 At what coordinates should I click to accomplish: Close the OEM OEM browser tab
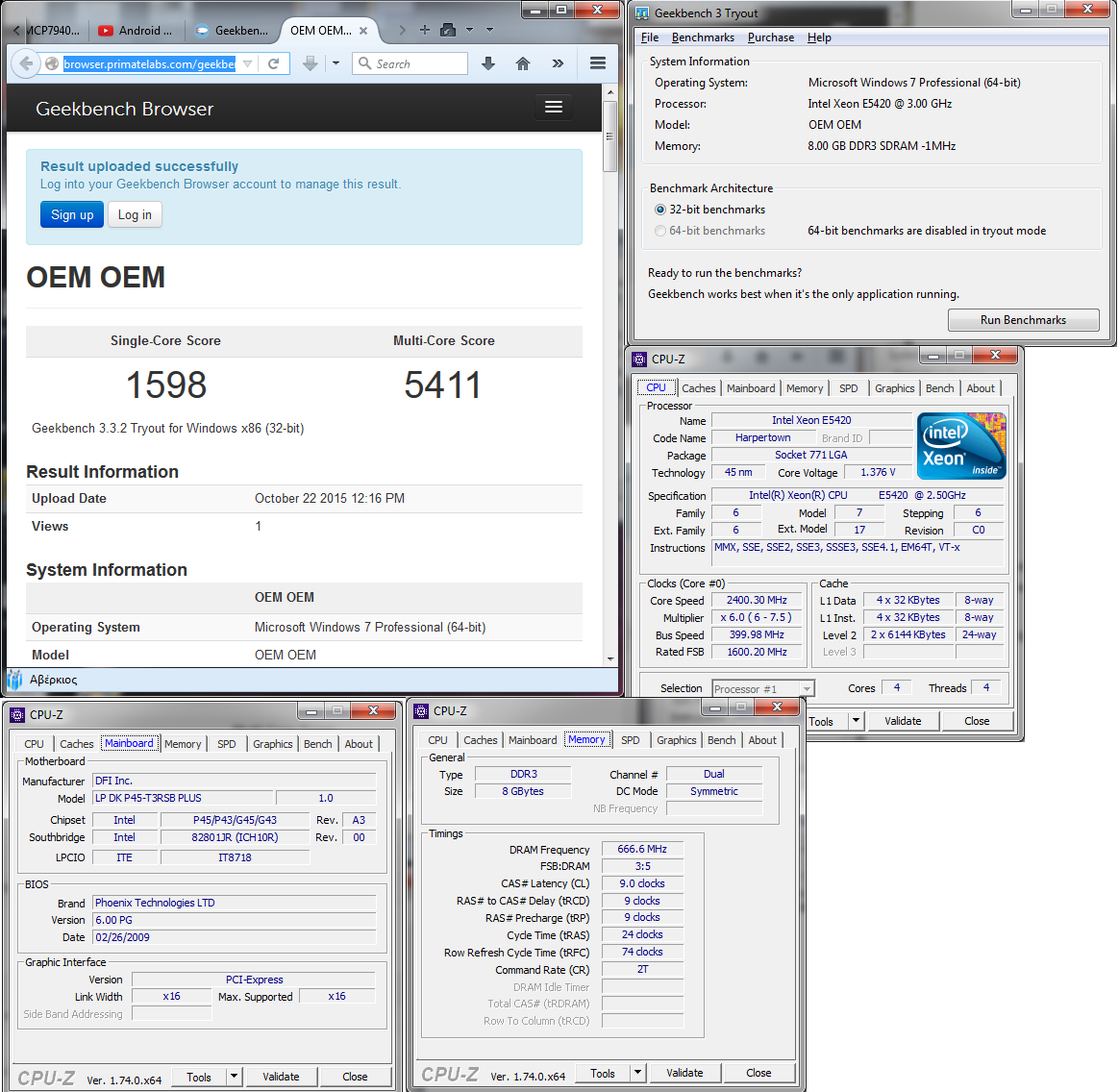(x=363, y=31)
